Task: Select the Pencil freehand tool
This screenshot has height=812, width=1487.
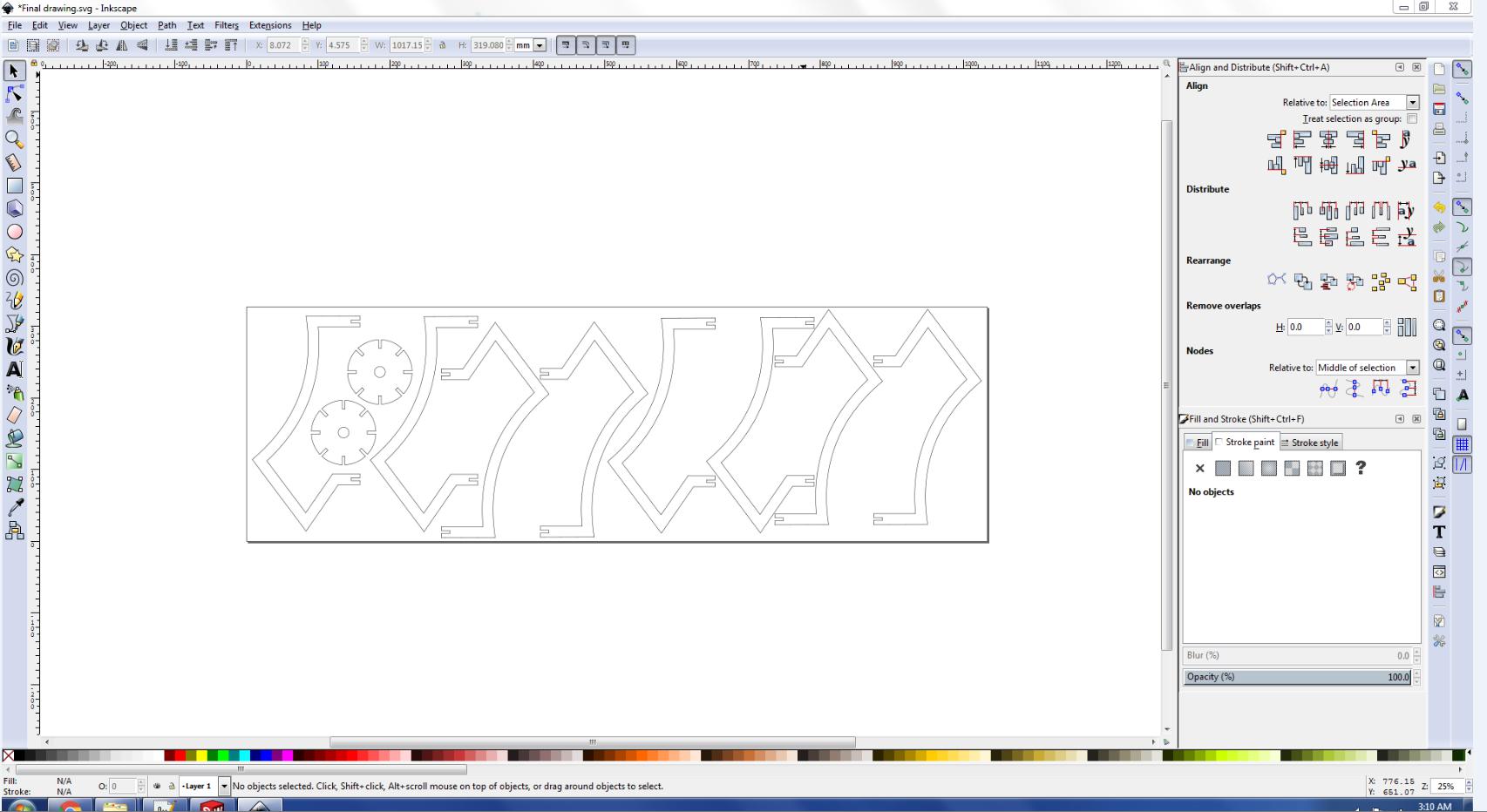Action: [14, 301]
